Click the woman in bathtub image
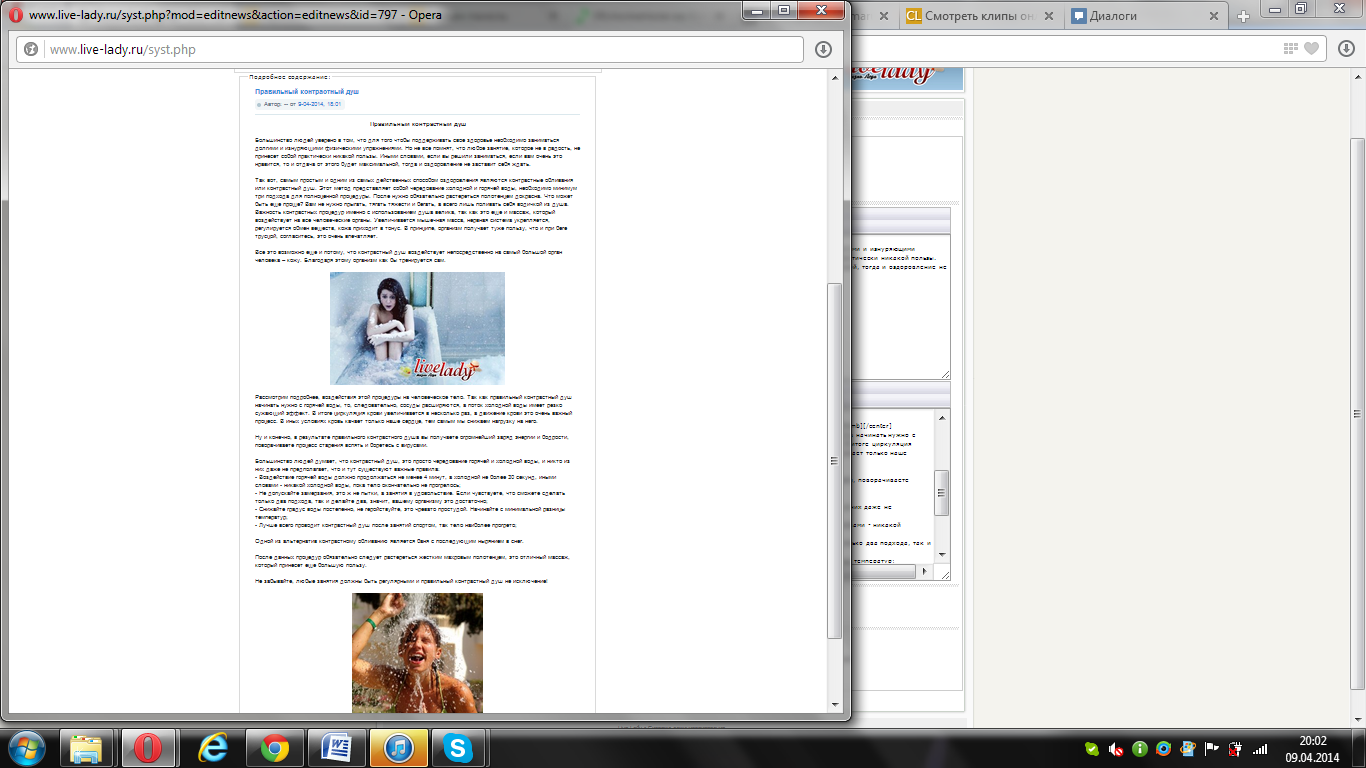The image size is (1366, 768). 417,328
